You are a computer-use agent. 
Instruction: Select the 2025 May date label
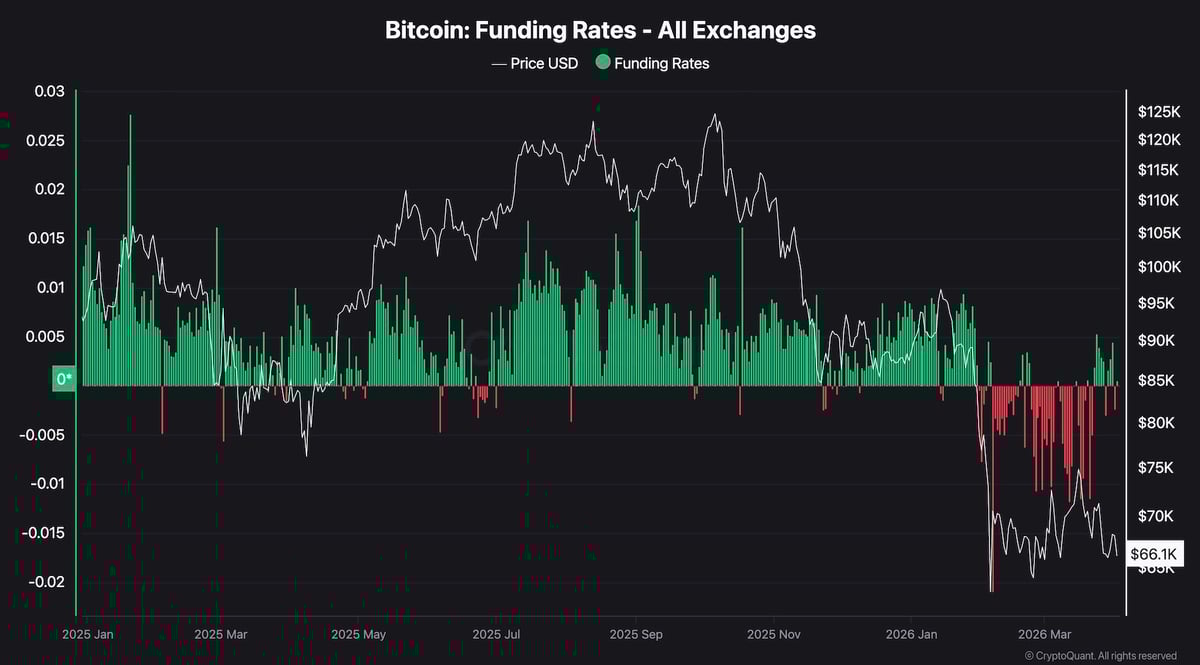pos(358,634)
